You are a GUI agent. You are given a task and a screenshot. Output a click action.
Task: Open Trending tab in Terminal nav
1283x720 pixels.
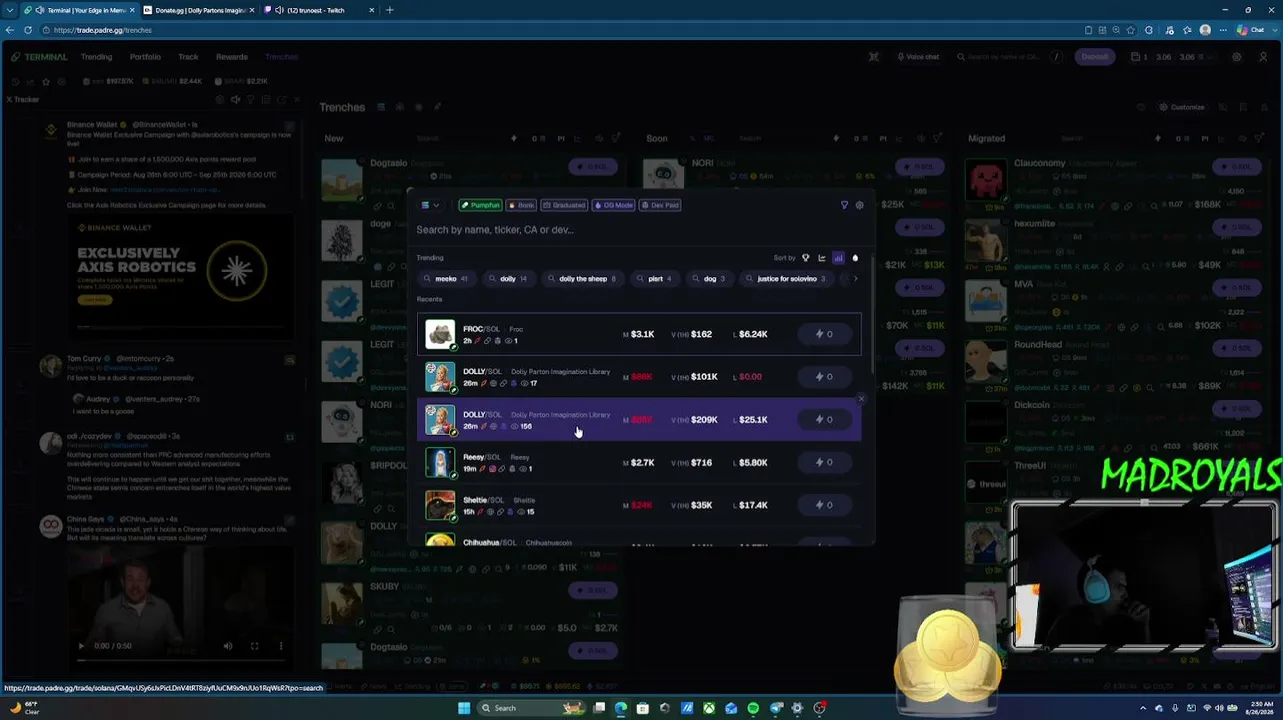[97, 57]
